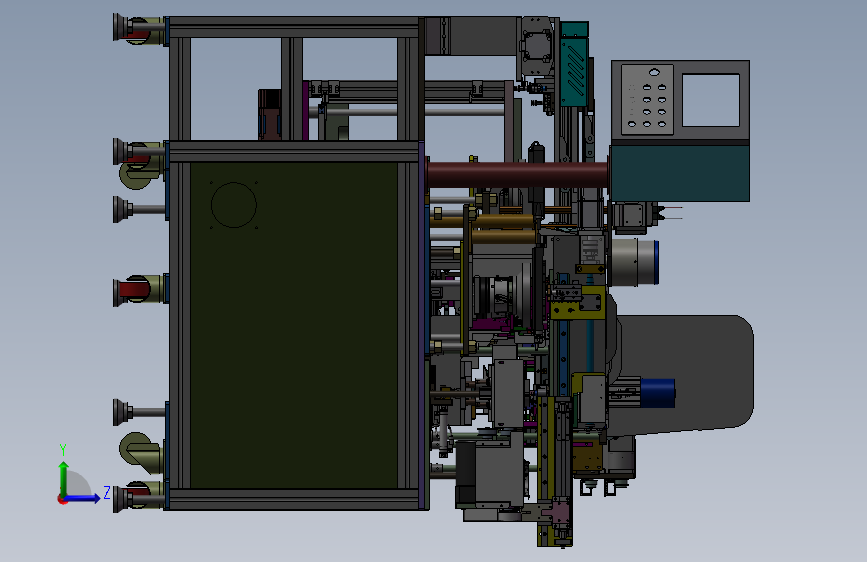The image size is (867, 562).
Task: Pick the oval button at the keypad top
Action: tap(654, 72)
